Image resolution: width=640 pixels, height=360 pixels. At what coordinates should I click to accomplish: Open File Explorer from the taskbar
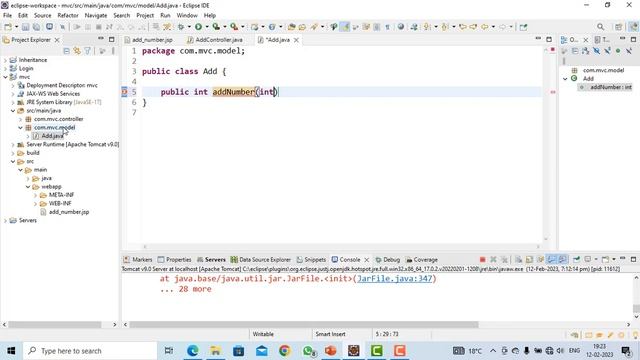click(x=216, y=351)
